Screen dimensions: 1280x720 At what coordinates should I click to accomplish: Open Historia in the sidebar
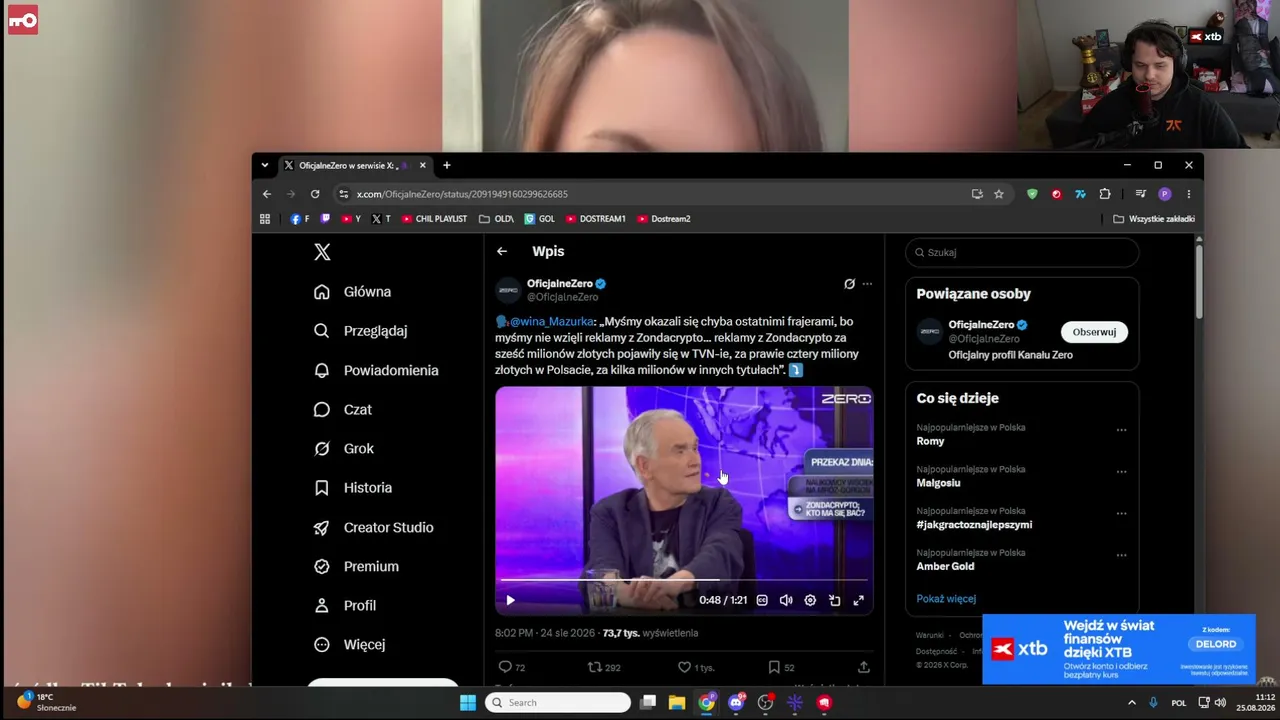coord(352,488)
